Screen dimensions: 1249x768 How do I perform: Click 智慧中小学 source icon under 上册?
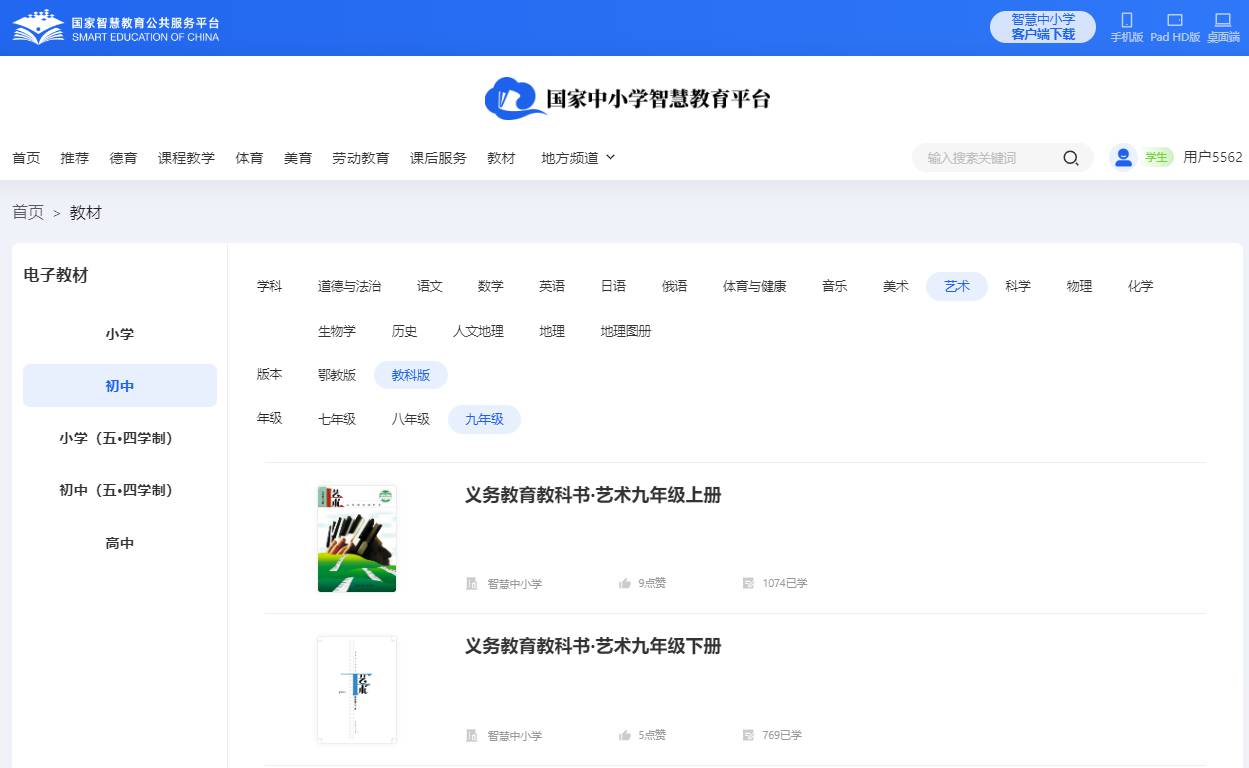tap(472, 583)
